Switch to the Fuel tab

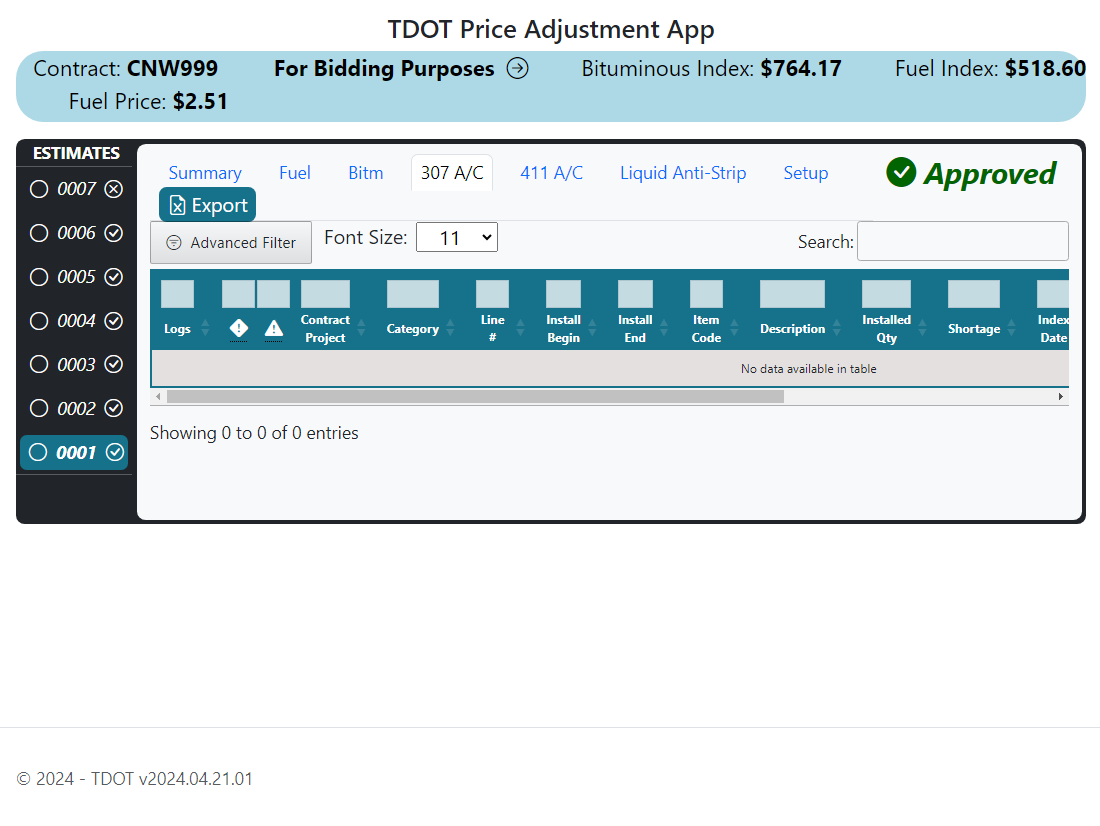point(295,173)
